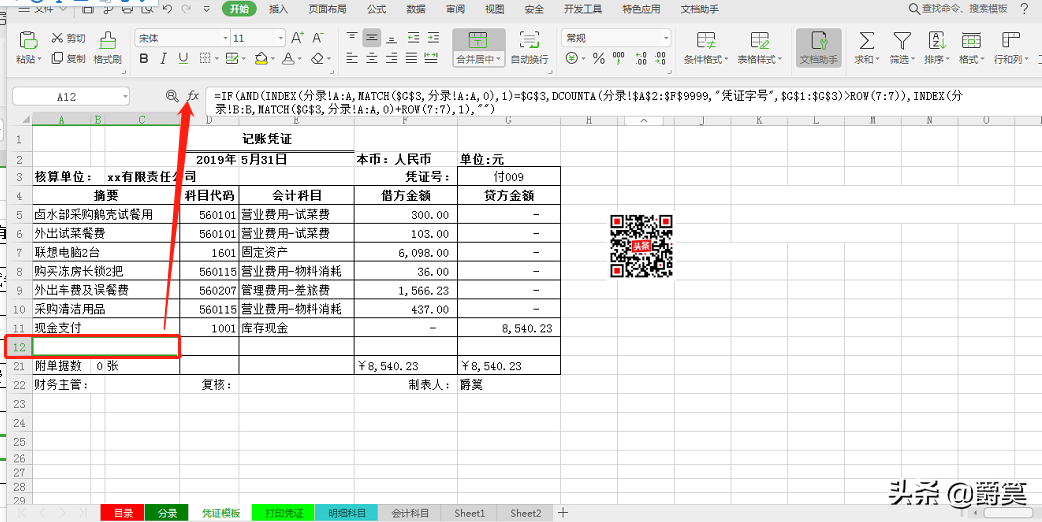Viewport: 1042px width, 522px height.
Task: Select the Format Painter brush
Action: point(107,40)
